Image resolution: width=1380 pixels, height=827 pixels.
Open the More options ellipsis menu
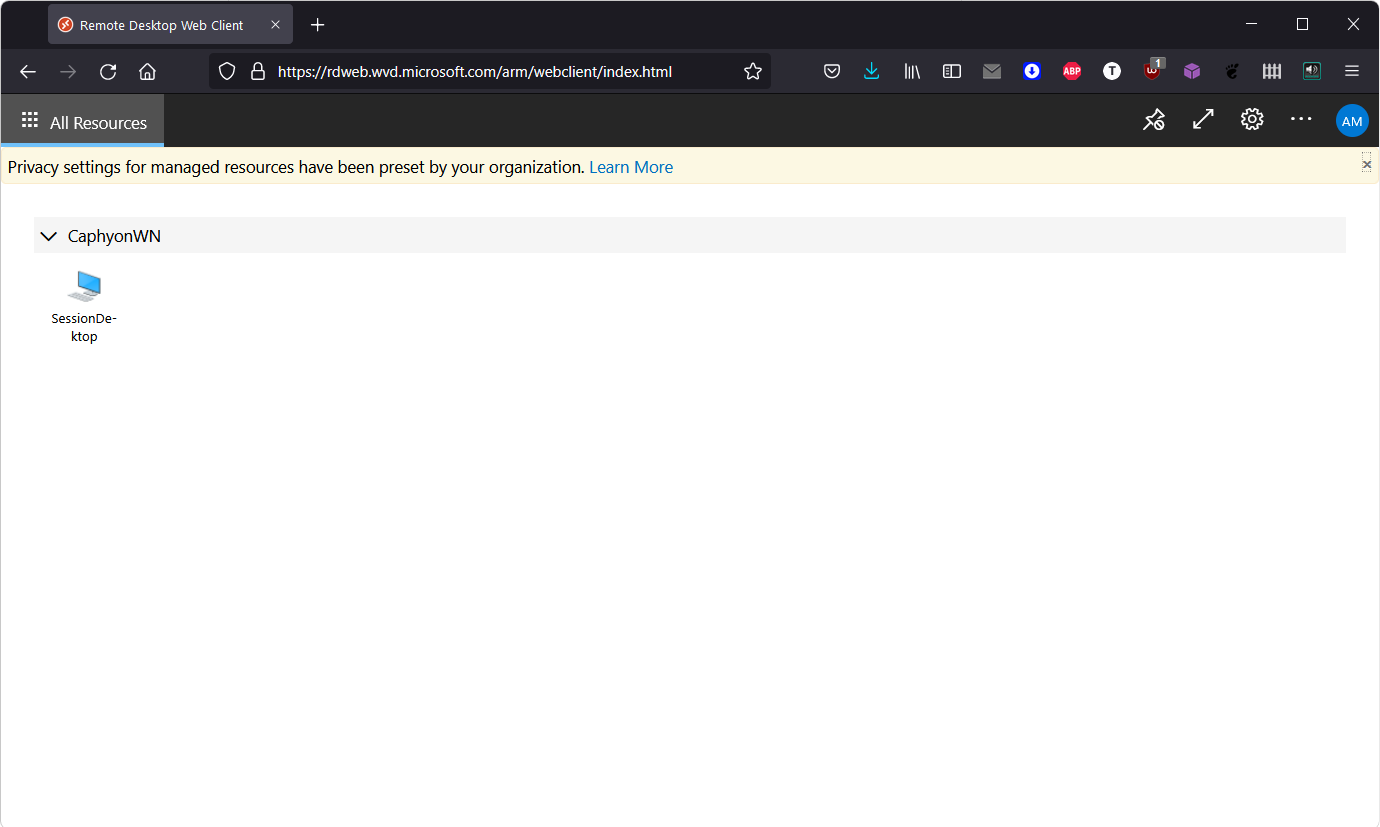(x=1301, y=119)
